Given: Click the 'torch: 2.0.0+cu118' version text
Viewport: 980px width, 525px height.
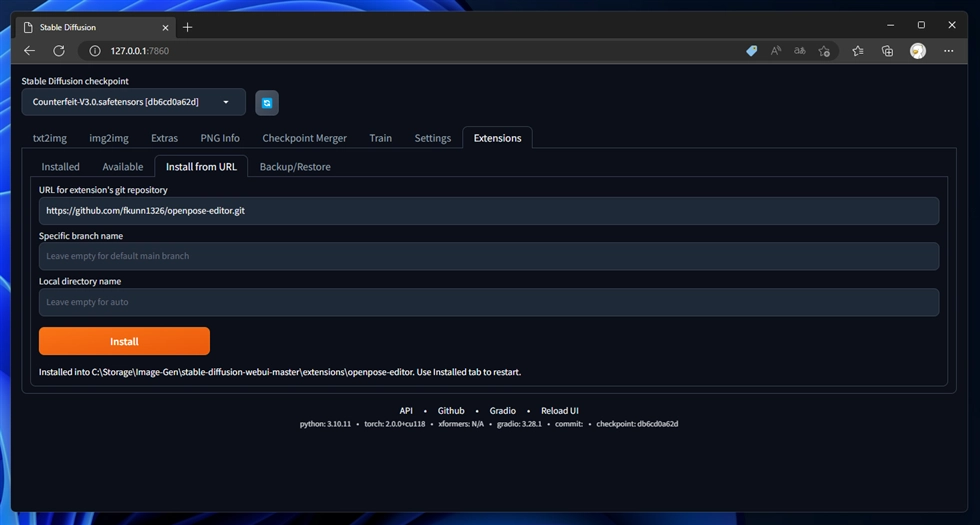Looking at the screenshot, I should click(394, 424).
